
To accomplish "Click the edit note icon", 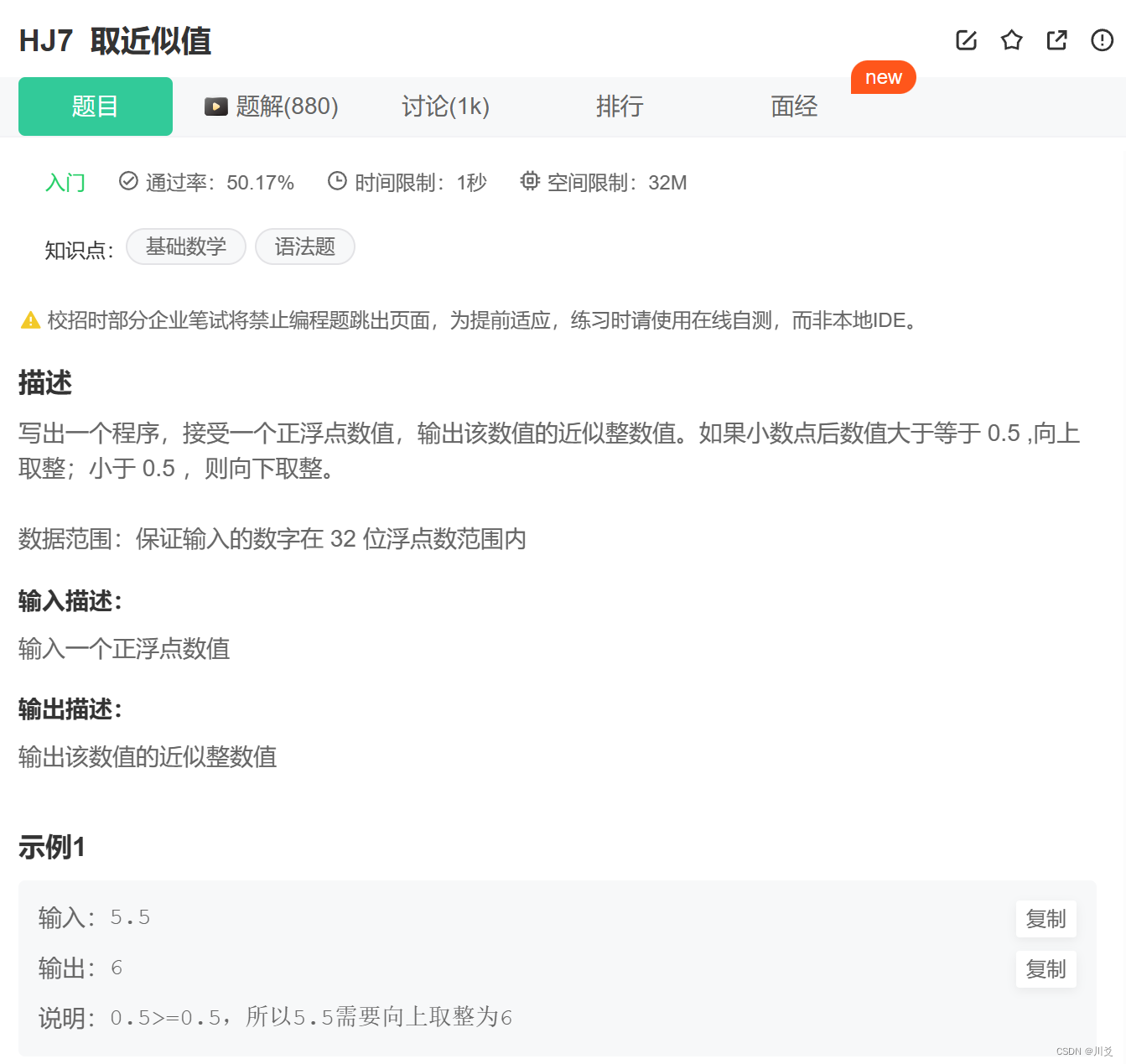I will click(966, 40).
